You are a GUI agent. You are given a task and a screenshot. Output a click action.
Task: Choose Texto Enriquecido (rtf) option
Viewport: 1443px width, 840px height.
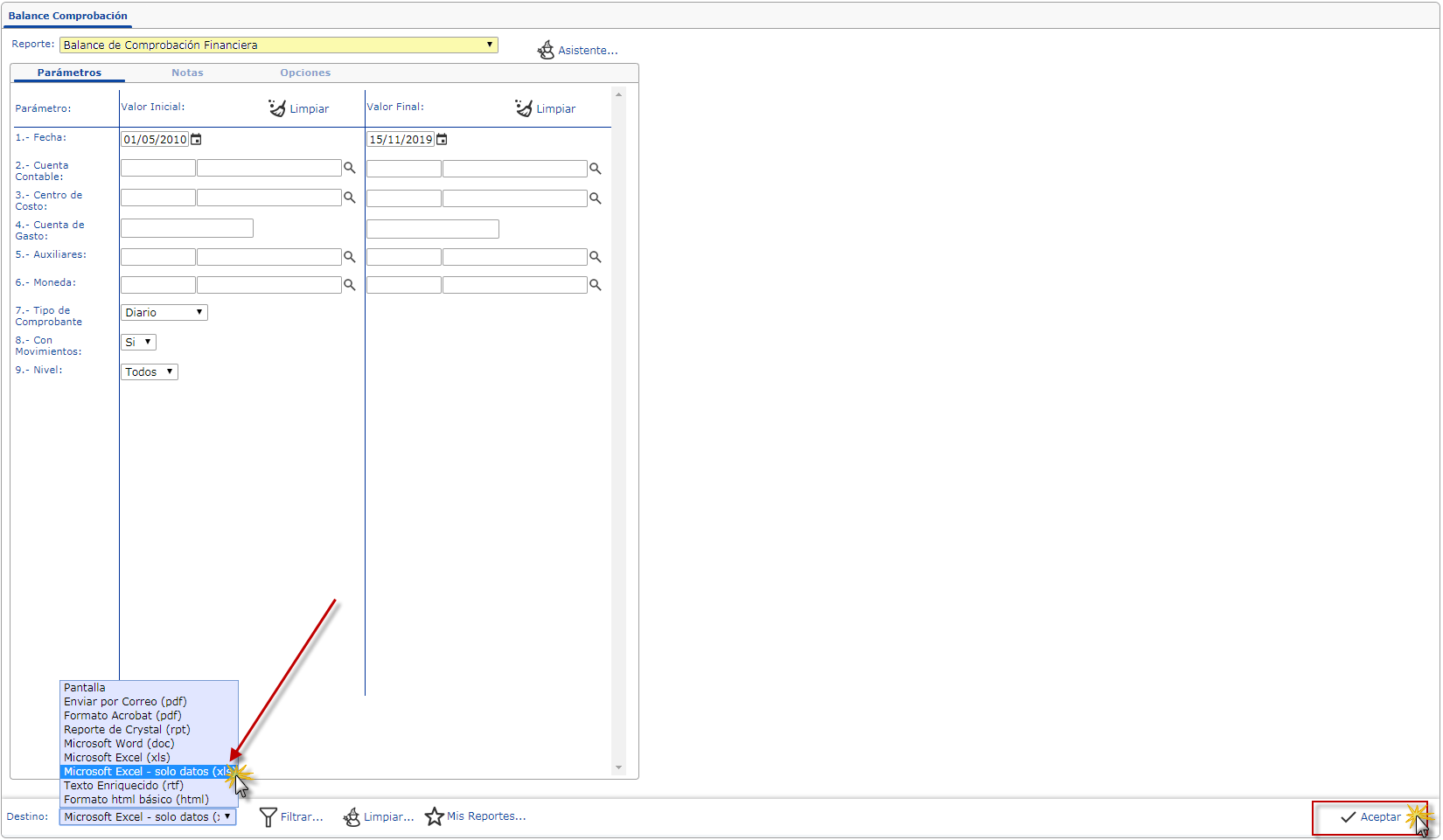coord(149,786)
